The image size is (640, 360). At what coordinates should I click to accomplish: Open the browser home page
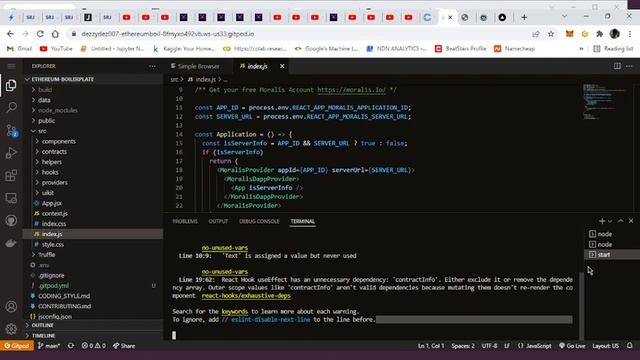pos(55,34)
